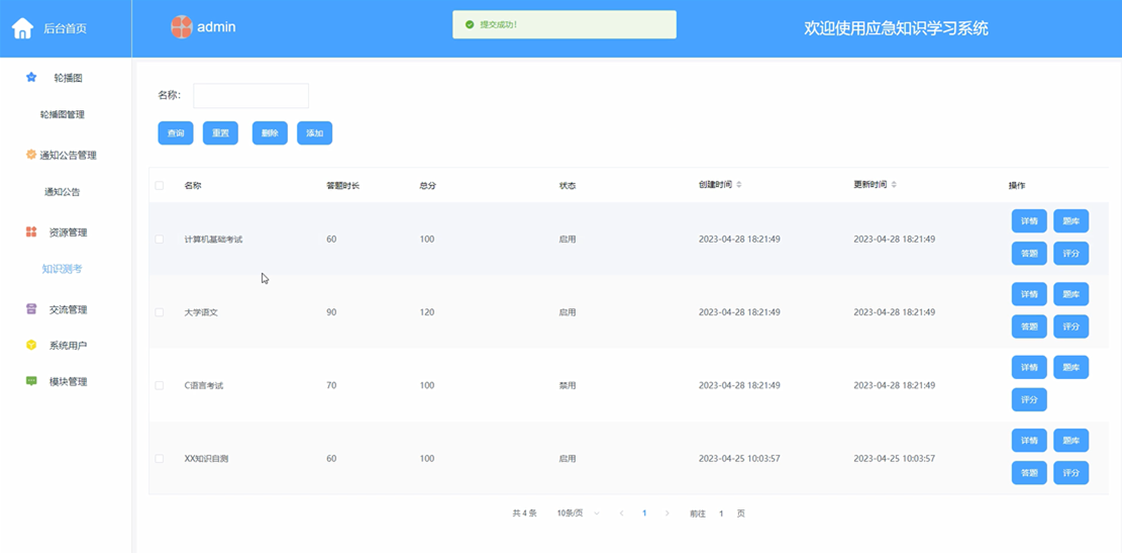Go to 后台首页 from the sidebar header

(x=66, y=28)
